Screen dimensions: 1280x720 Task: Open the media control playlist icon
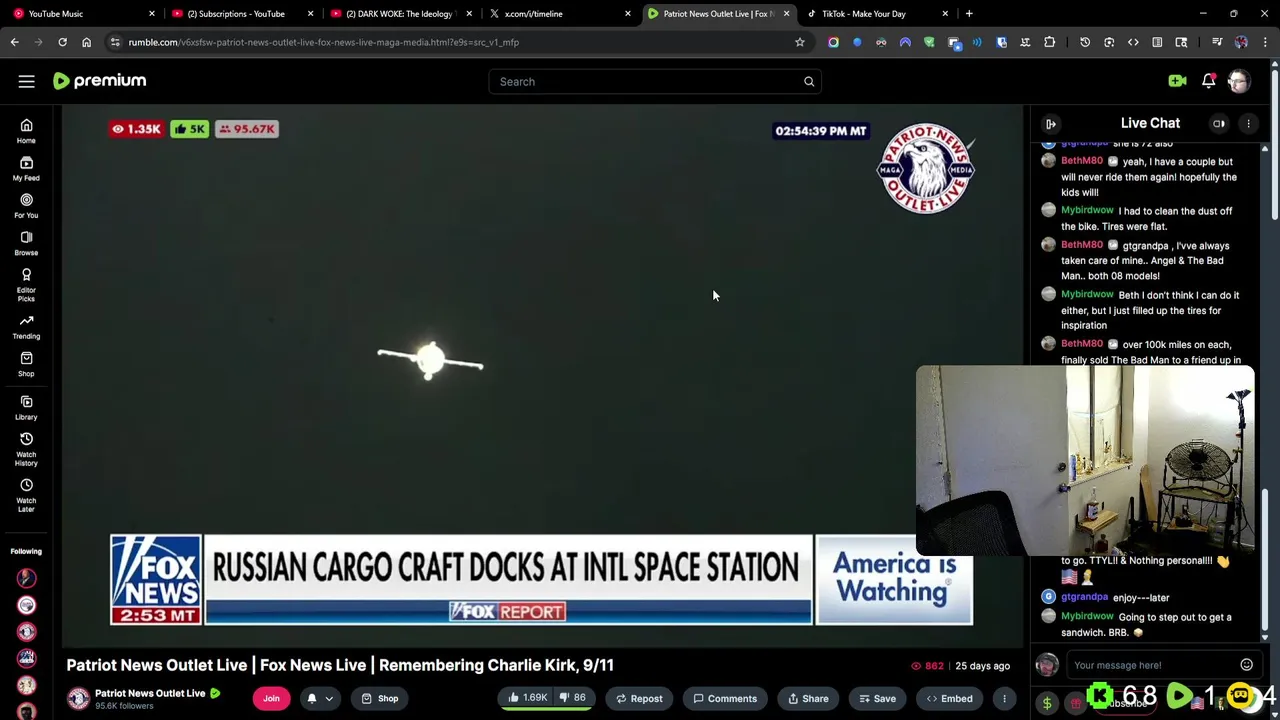(1217, 42)
